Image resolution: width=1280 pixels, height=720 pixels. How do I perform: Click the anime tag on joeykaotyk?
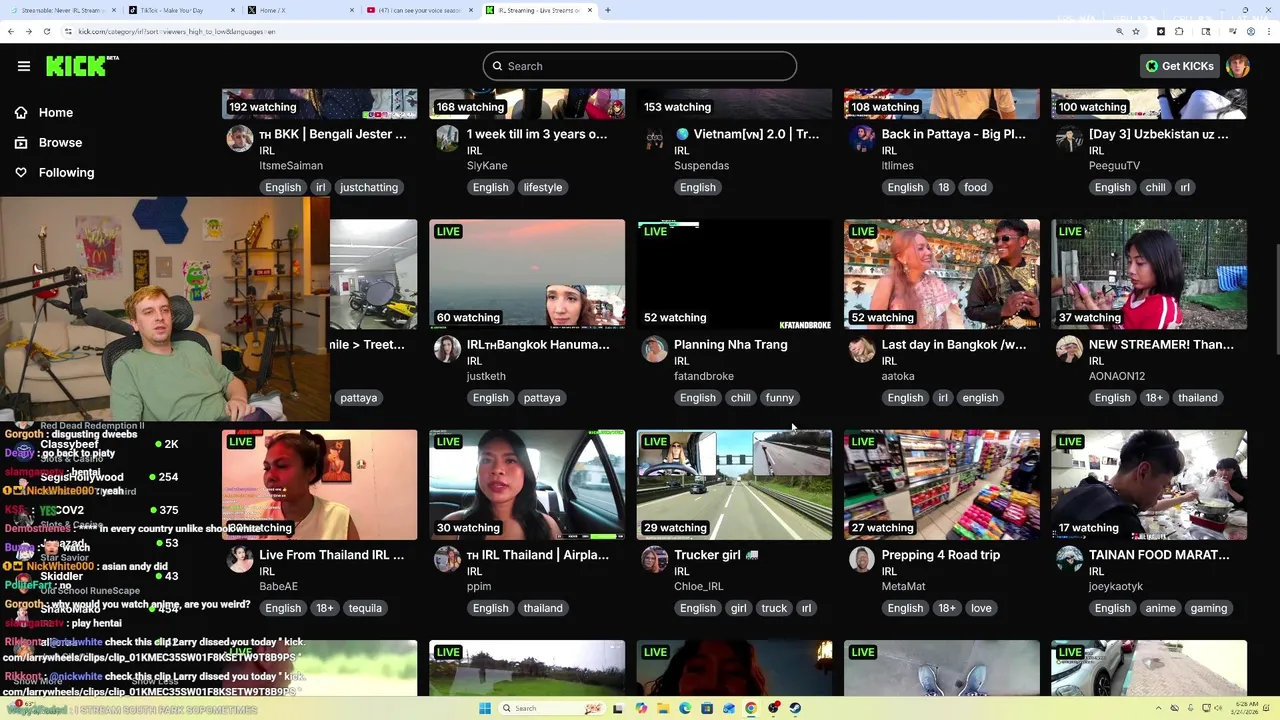1160,608
